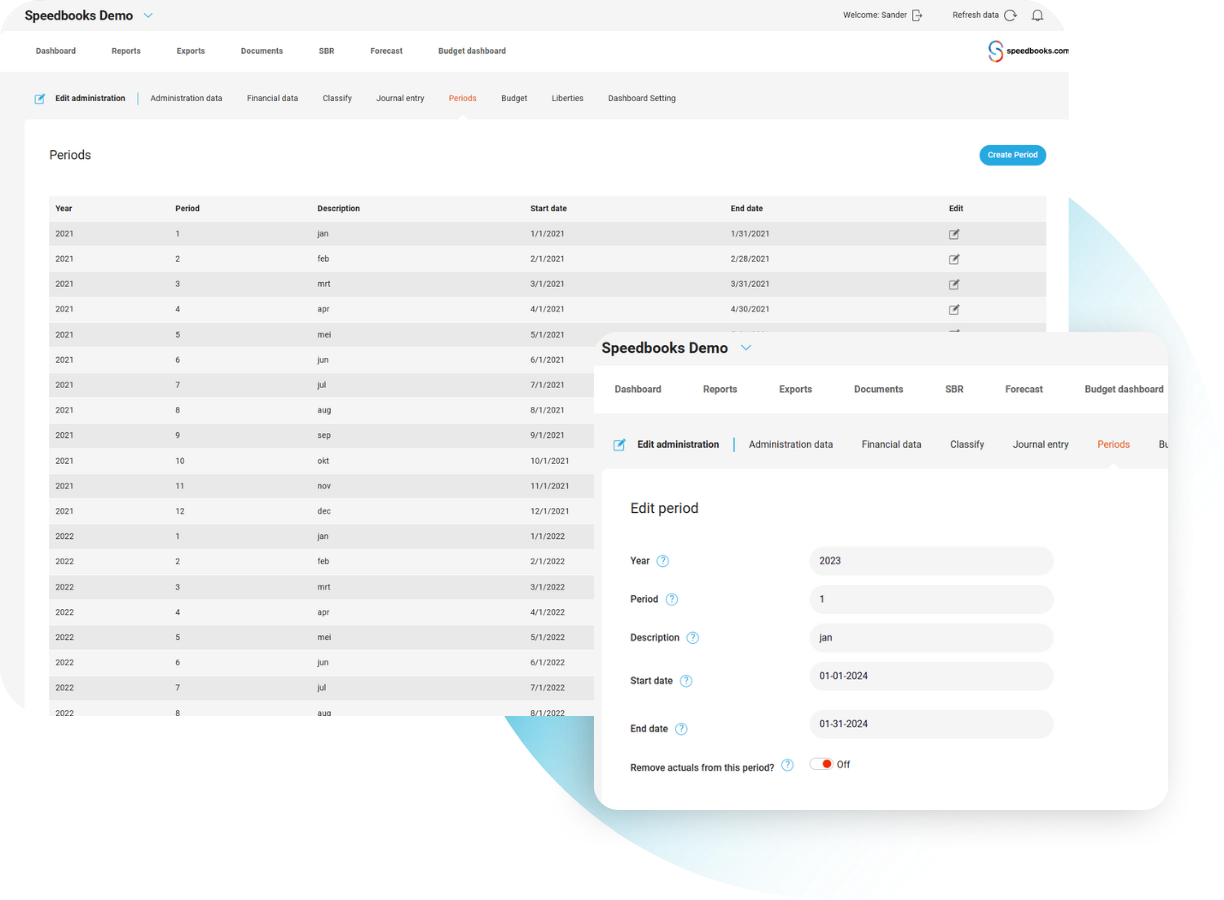Switch to the Budget tab in back window
The width and height of the screenshot is (1224, 900).
514,99
